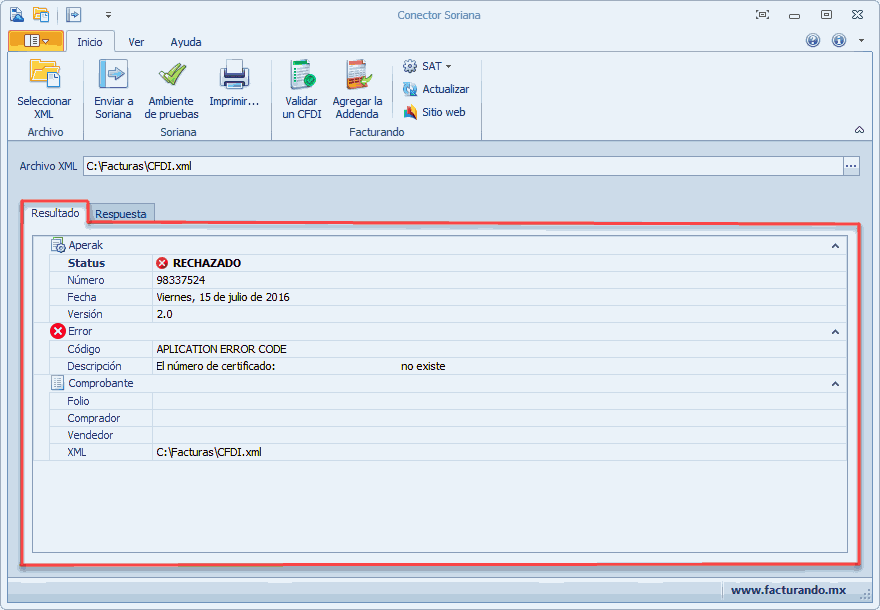This screenshot has width=880, height=610.
Task: Click the Seleccionar XML folder icon
Action: [x=44, y=76]
